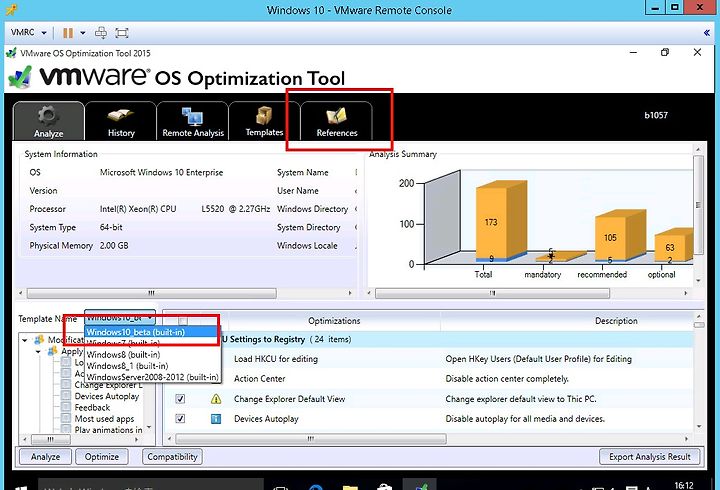Click the Compatibility button
This screenshot has width=720, height=490.
point(172,456)
